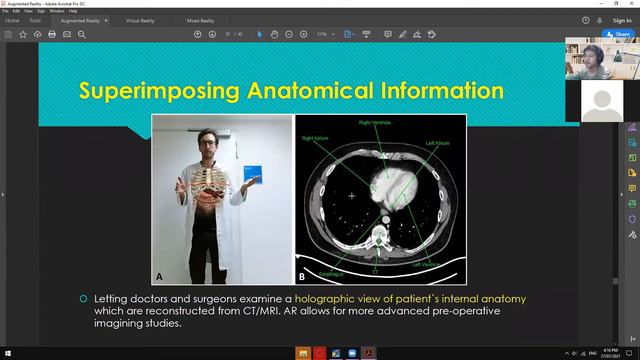640x360 pixels.
Task: Add a comment sticky note
Action: [388, 35]
